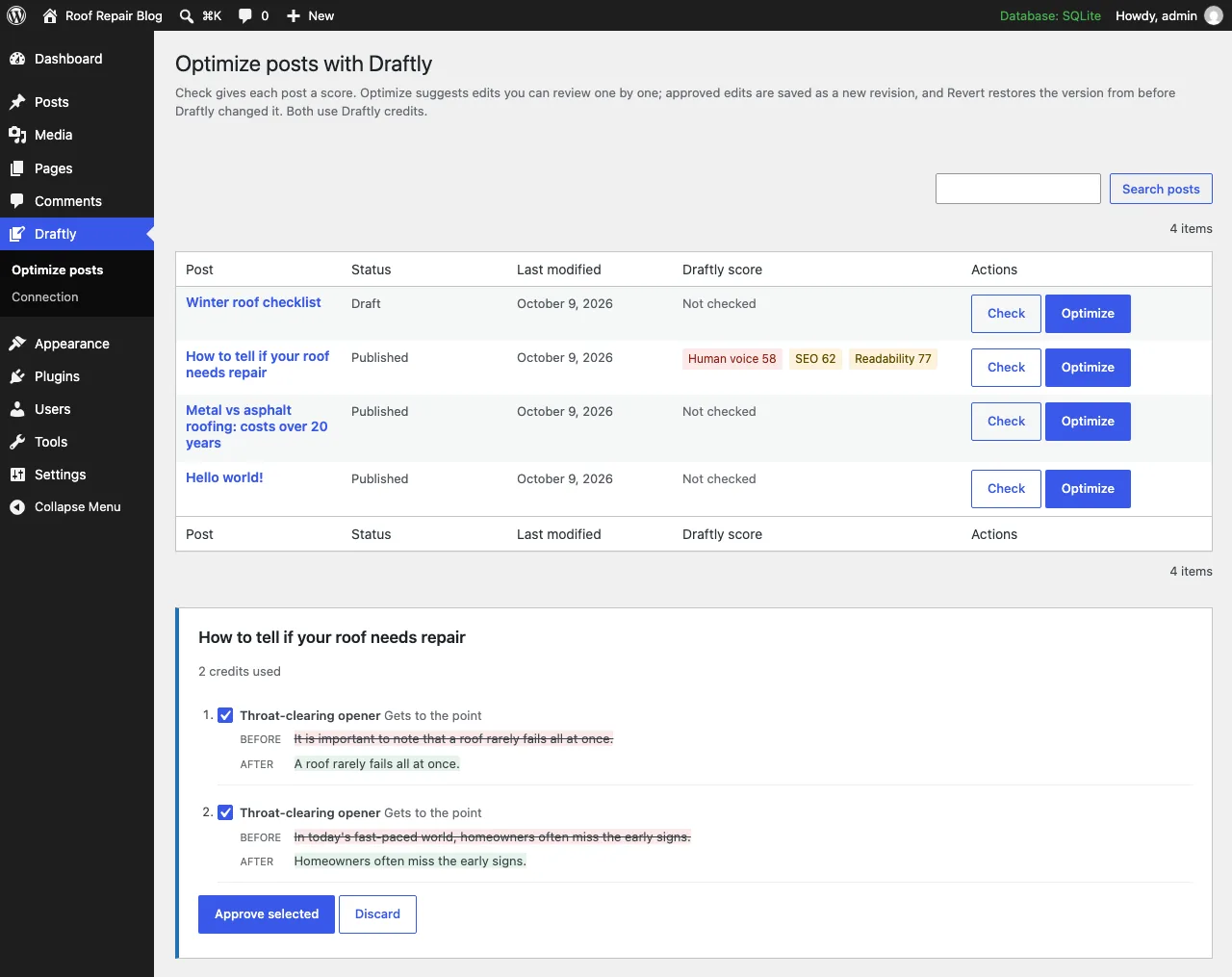The width and height of the screenshot is (1232, 977).
Task: Click the Human voice 58 score badge
Action: click(731, 359)
